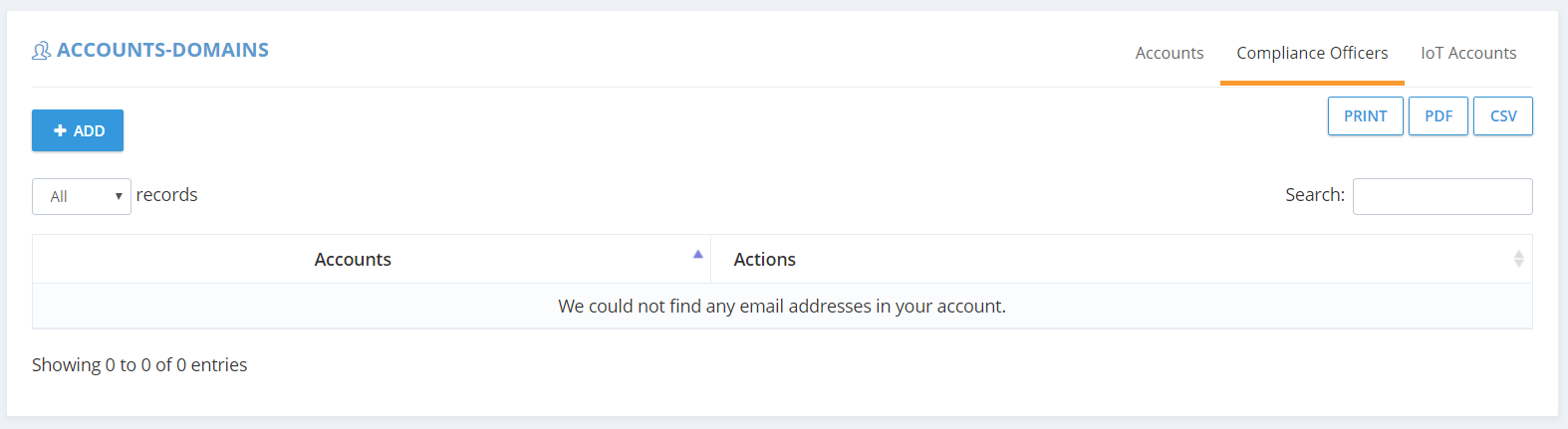The image size is (1568, 429).
Task: Click the Search label text
Action: coord(1315,195)
